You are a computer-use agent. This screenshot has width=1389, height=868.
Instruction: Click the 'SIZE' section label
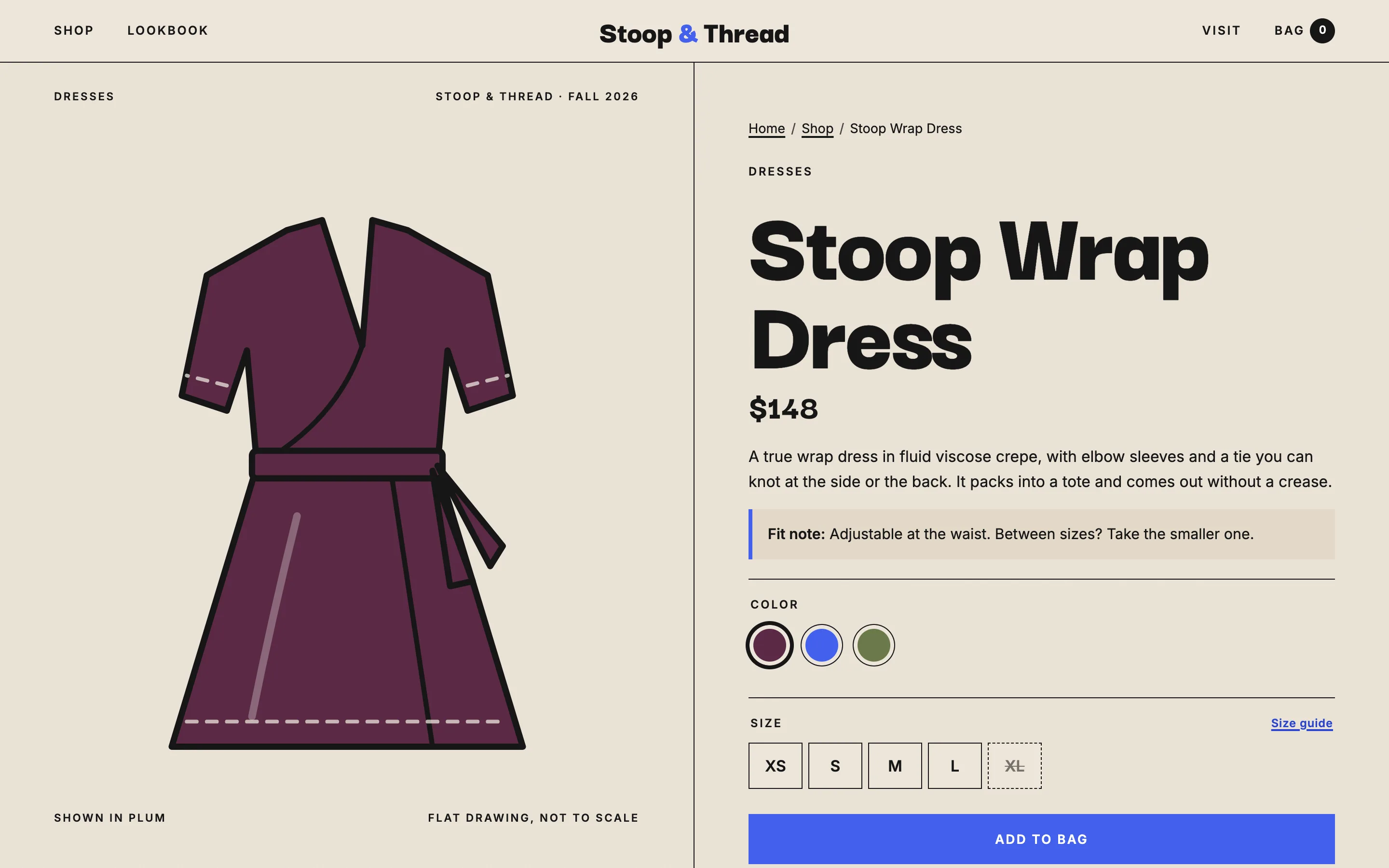click(766, 723)
